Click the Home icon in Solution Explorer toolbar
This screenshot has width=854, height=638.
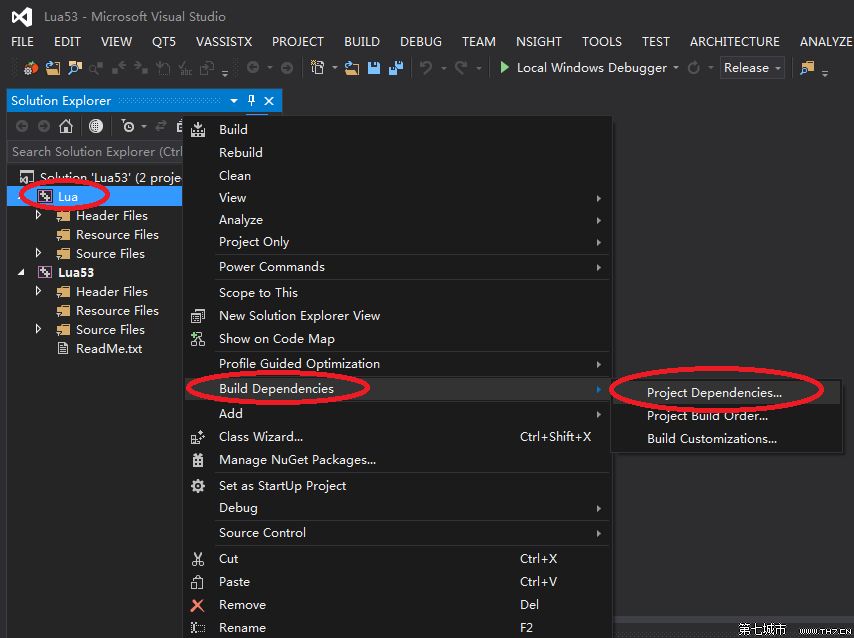coord(66,126)
